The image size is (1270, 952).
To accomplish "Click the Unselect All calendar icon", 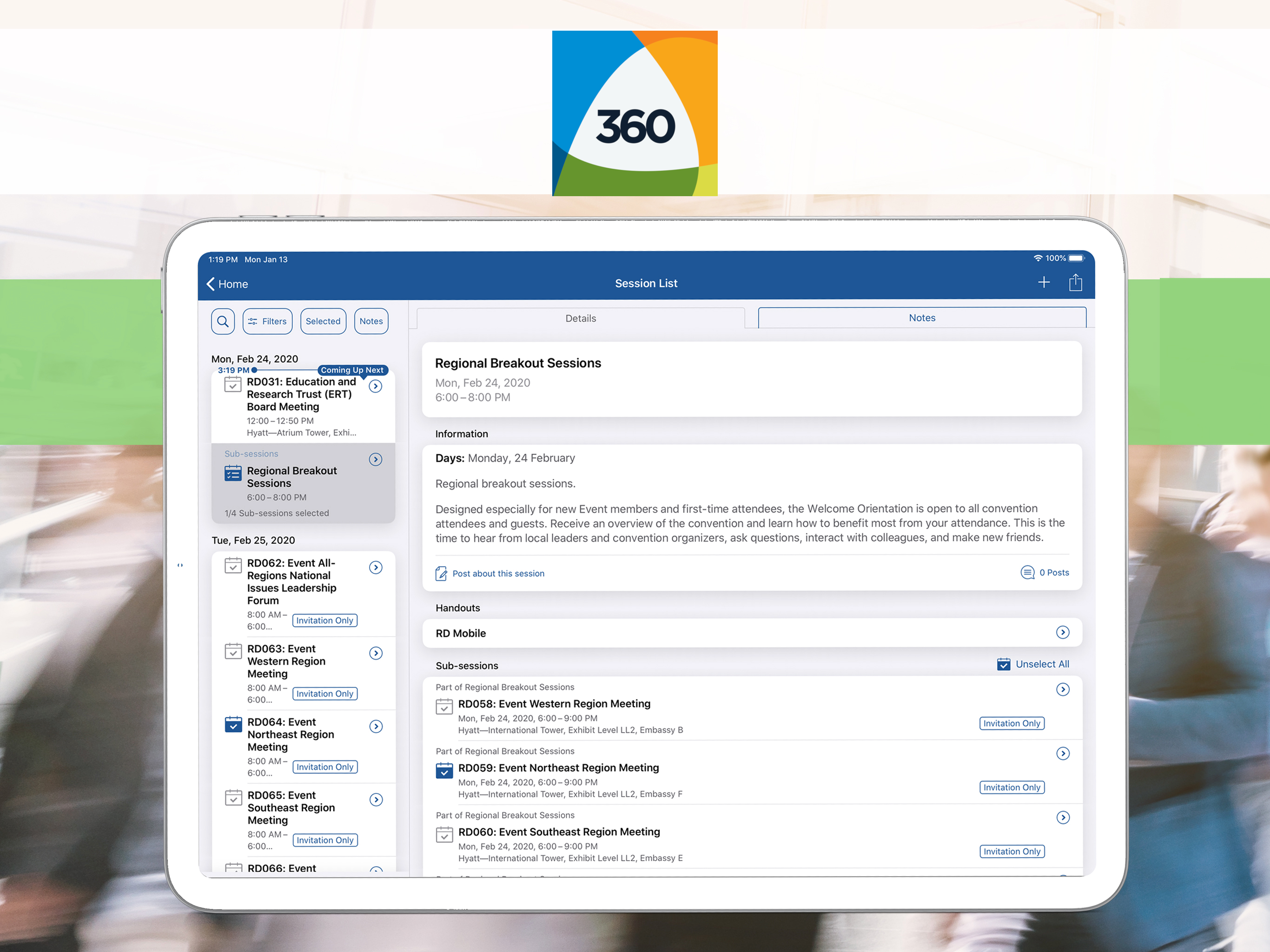I will click(1004, 664).
